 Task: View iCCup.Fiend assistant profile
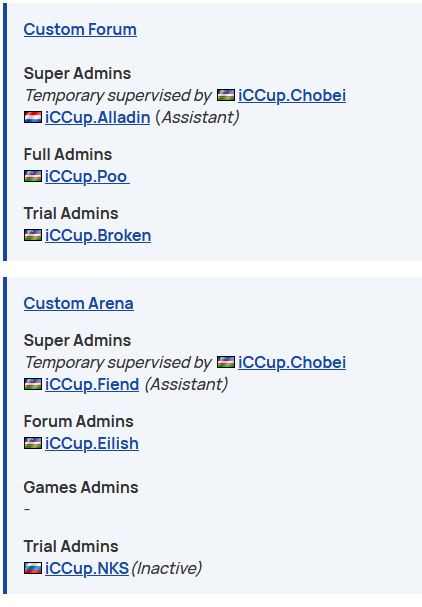[92, 384]
